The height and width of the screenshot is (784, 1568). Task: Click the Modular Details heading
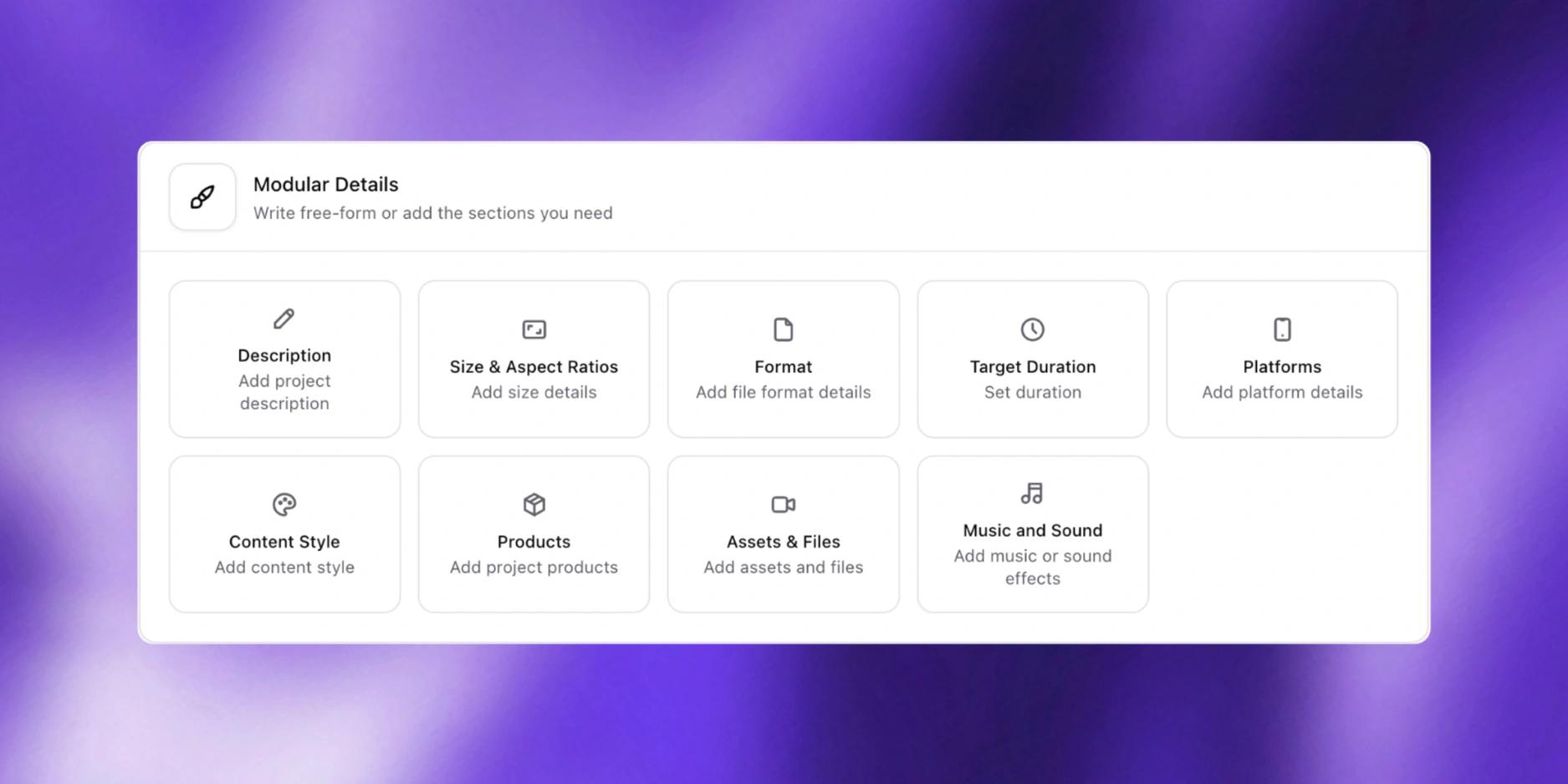point(325,184)
